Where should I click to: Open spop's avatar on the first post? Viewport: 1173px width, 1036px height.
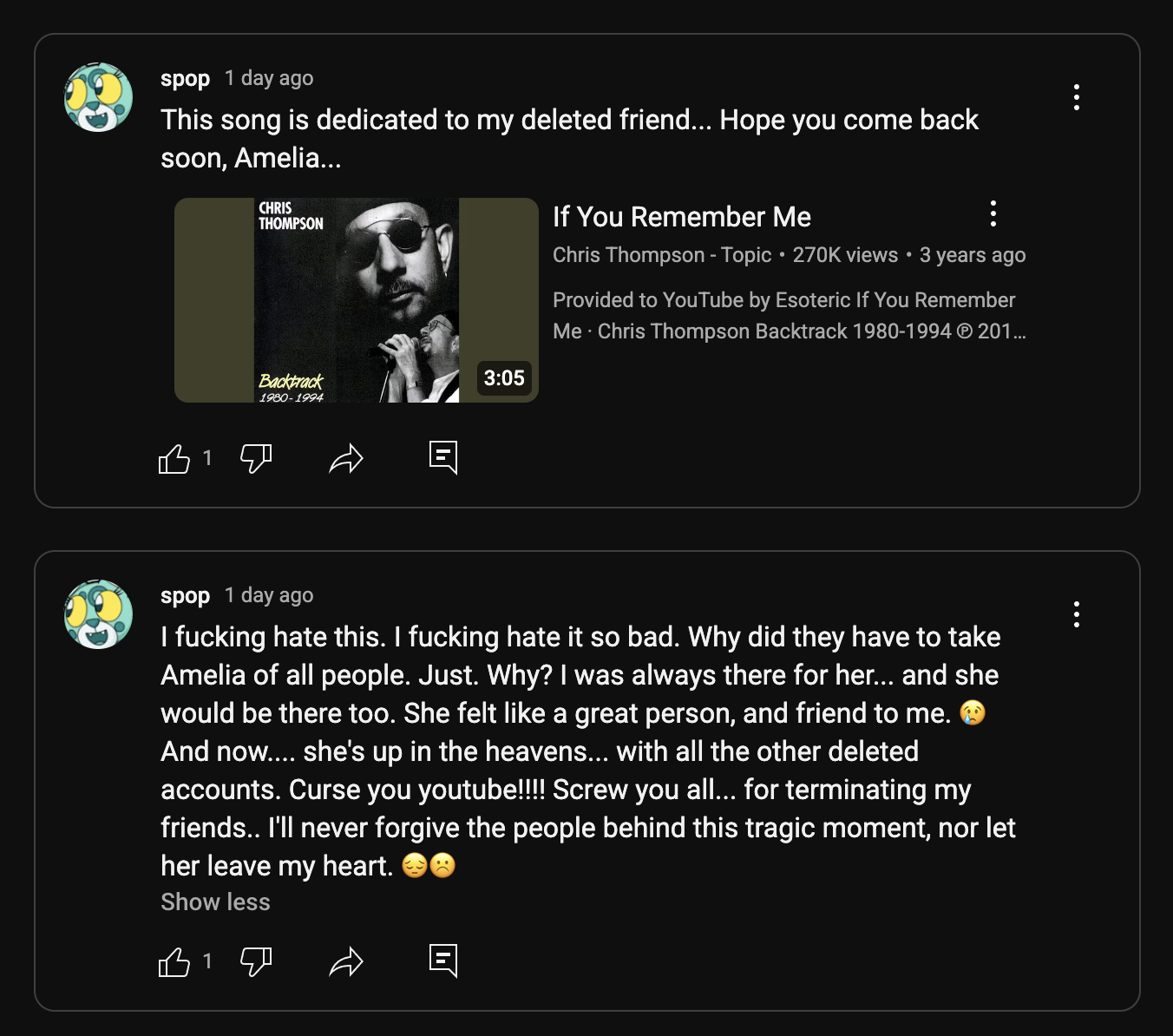pyautogui.click(x=99, y=97)
